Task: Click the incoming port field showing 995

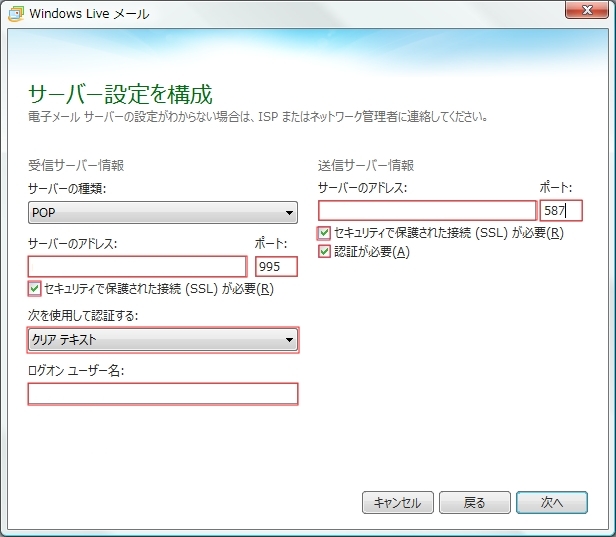Action: [276, 266]
